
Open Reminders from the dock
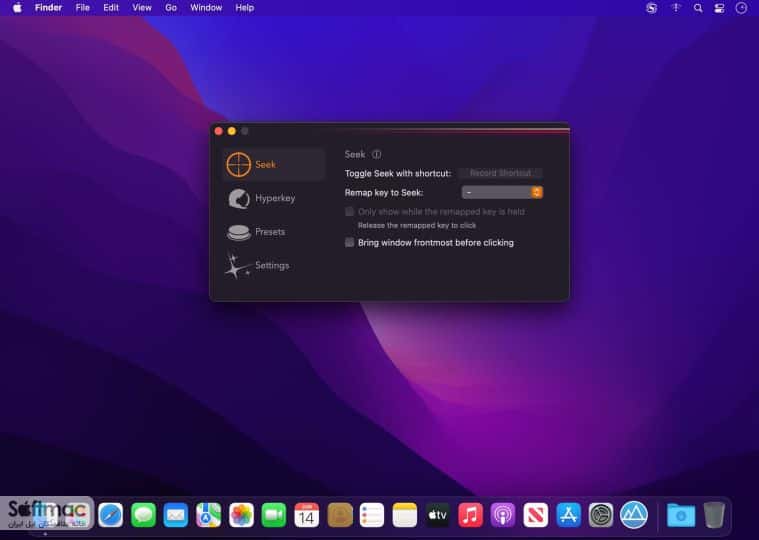(x=372, y=515)
